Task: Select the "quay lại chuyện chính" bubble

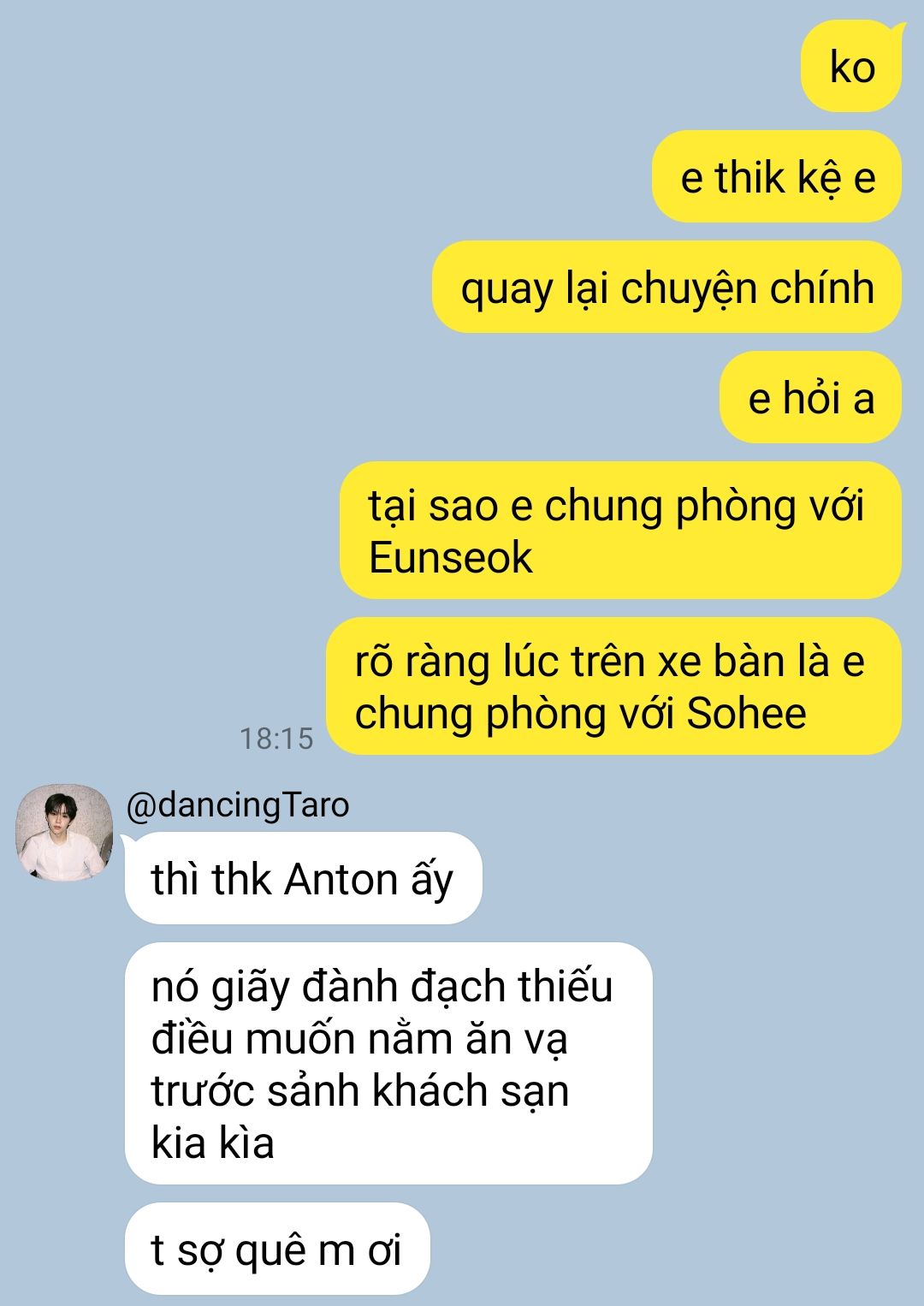Action: [666, 288]
